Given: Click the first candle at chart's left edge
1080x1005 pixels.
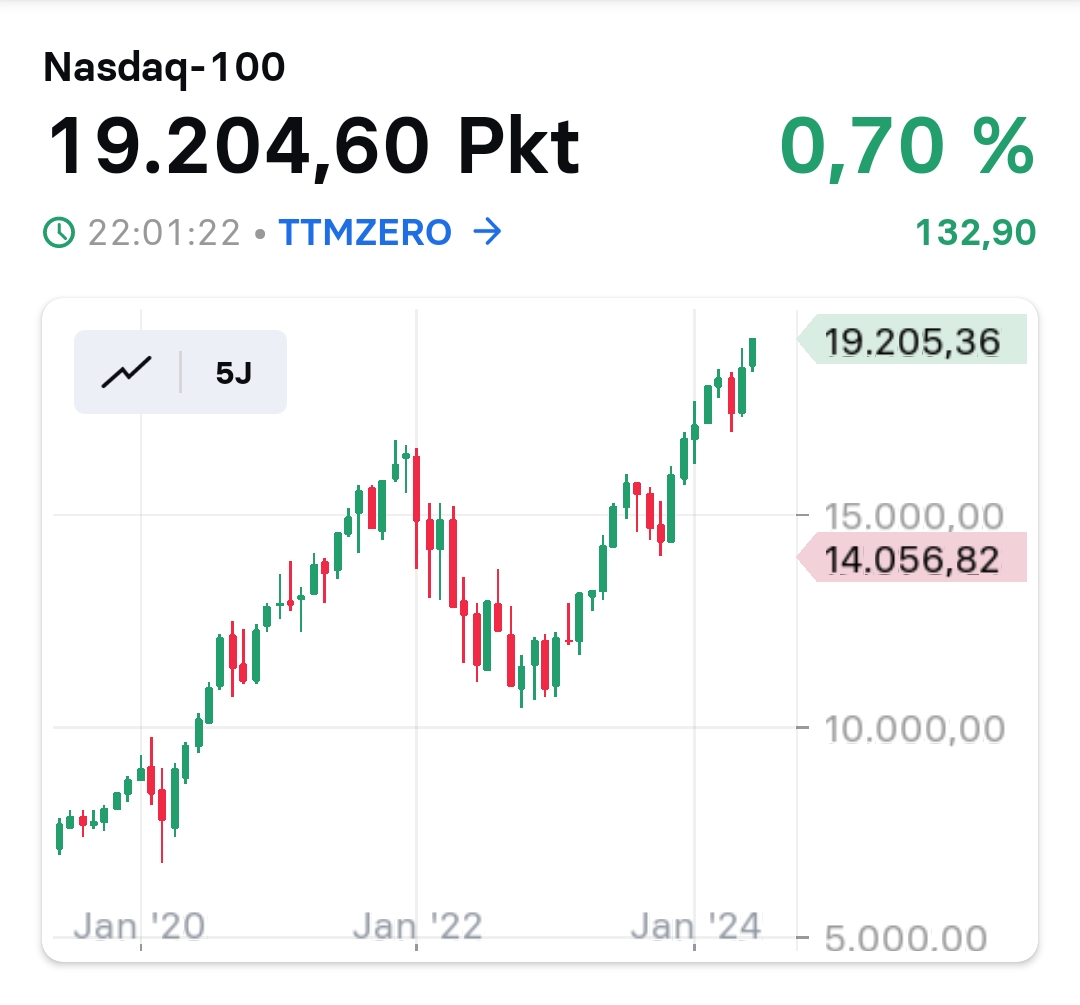Looking at the screenshot, I should (59, 835).
